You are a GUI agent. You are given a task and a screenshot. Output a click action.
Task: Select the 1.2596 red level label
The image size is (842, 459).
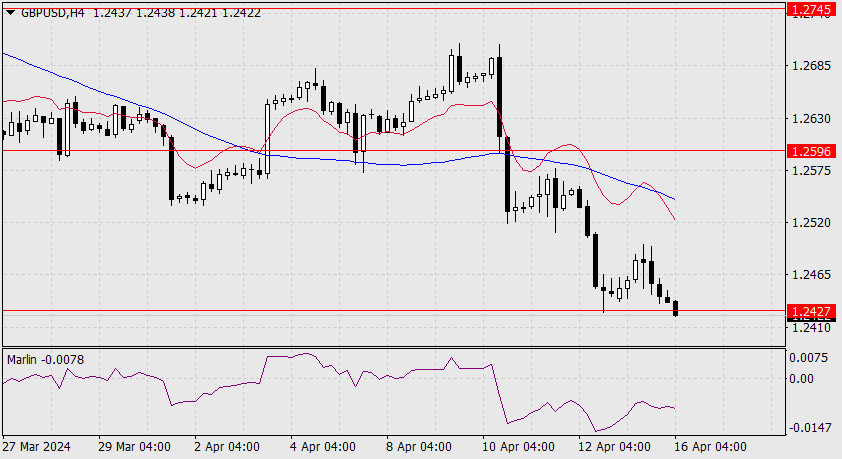(811, 151)
